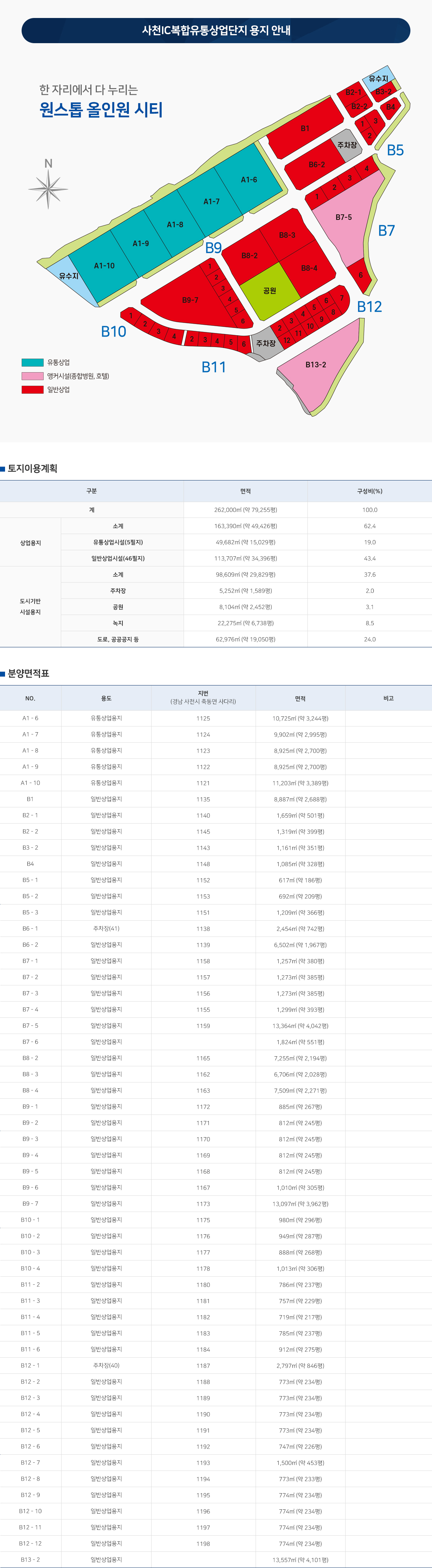
Task: Click the 용도 column header
Action: (x=106, y=698)
